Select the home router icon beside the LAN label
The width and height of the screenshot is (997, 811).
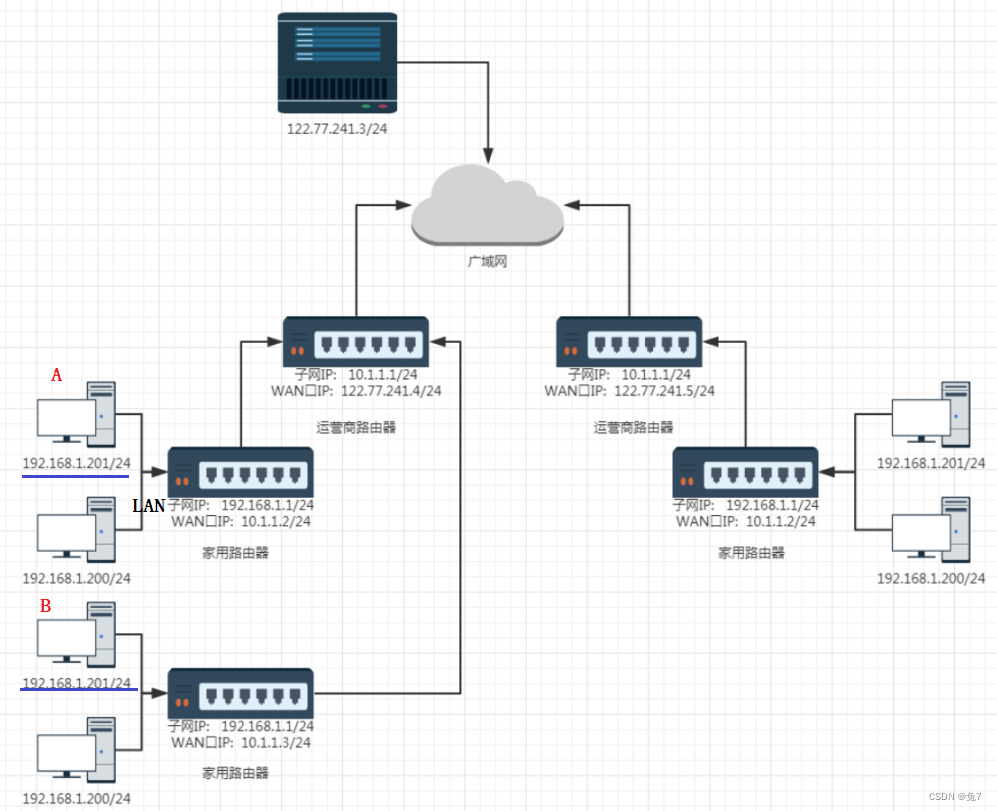point(240,472)
